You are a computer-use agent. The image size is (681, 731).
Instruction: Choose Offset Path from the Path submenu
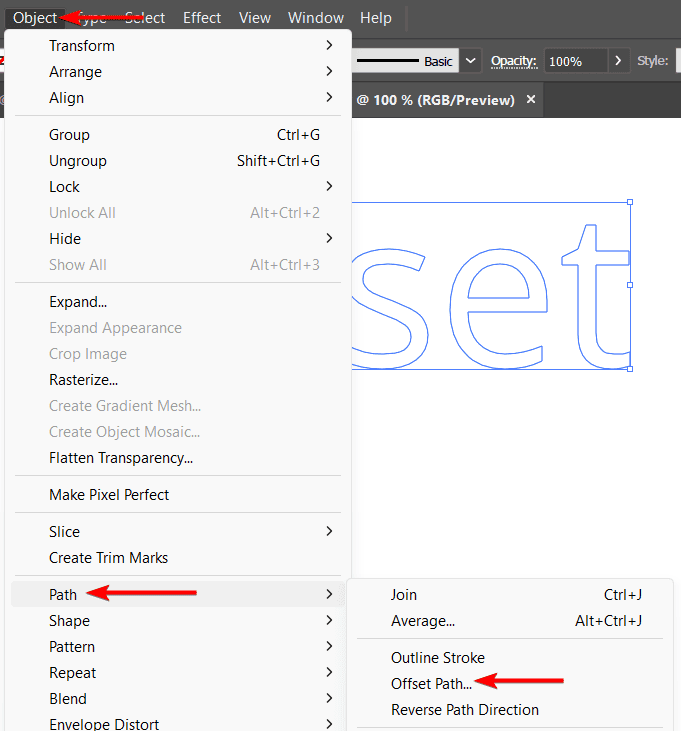431,684
